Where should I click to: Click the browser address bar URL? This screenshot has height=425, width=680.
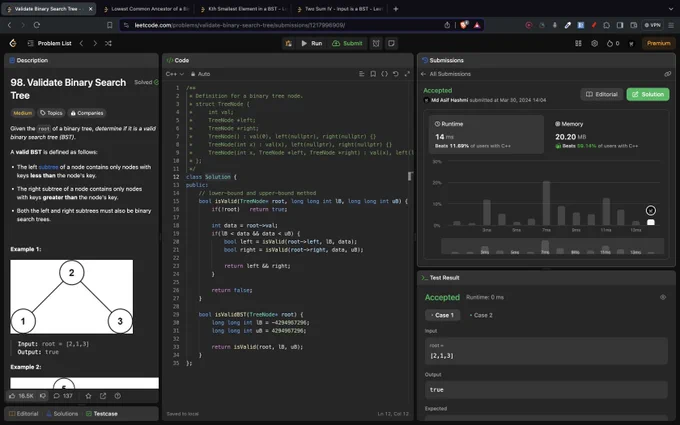[240, 25]
